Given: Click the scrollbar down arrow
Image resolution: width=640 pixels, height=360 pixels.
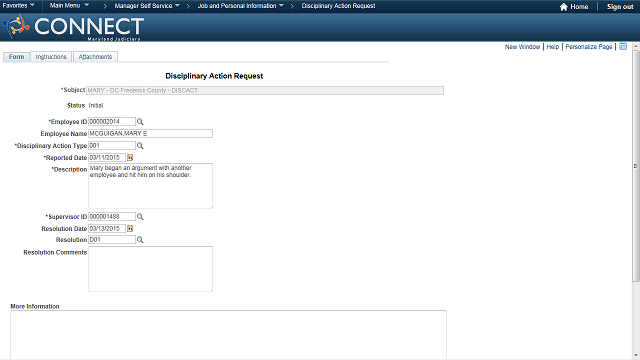Looking at the screenshot, I should tap(636, 356).
